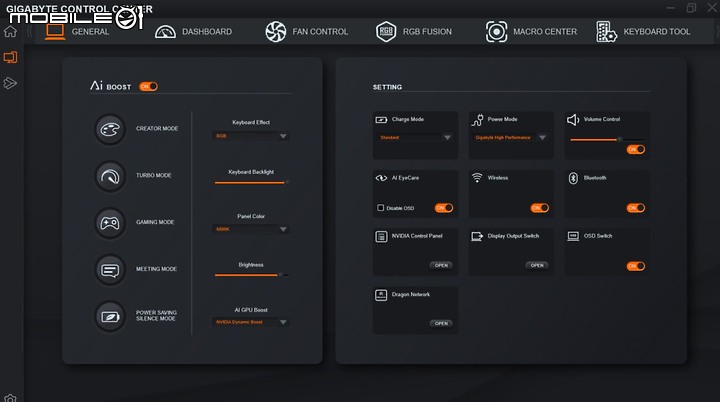Go to Fan Control tab label
Viewport: 720px width, 402px height.
[320, 32]
